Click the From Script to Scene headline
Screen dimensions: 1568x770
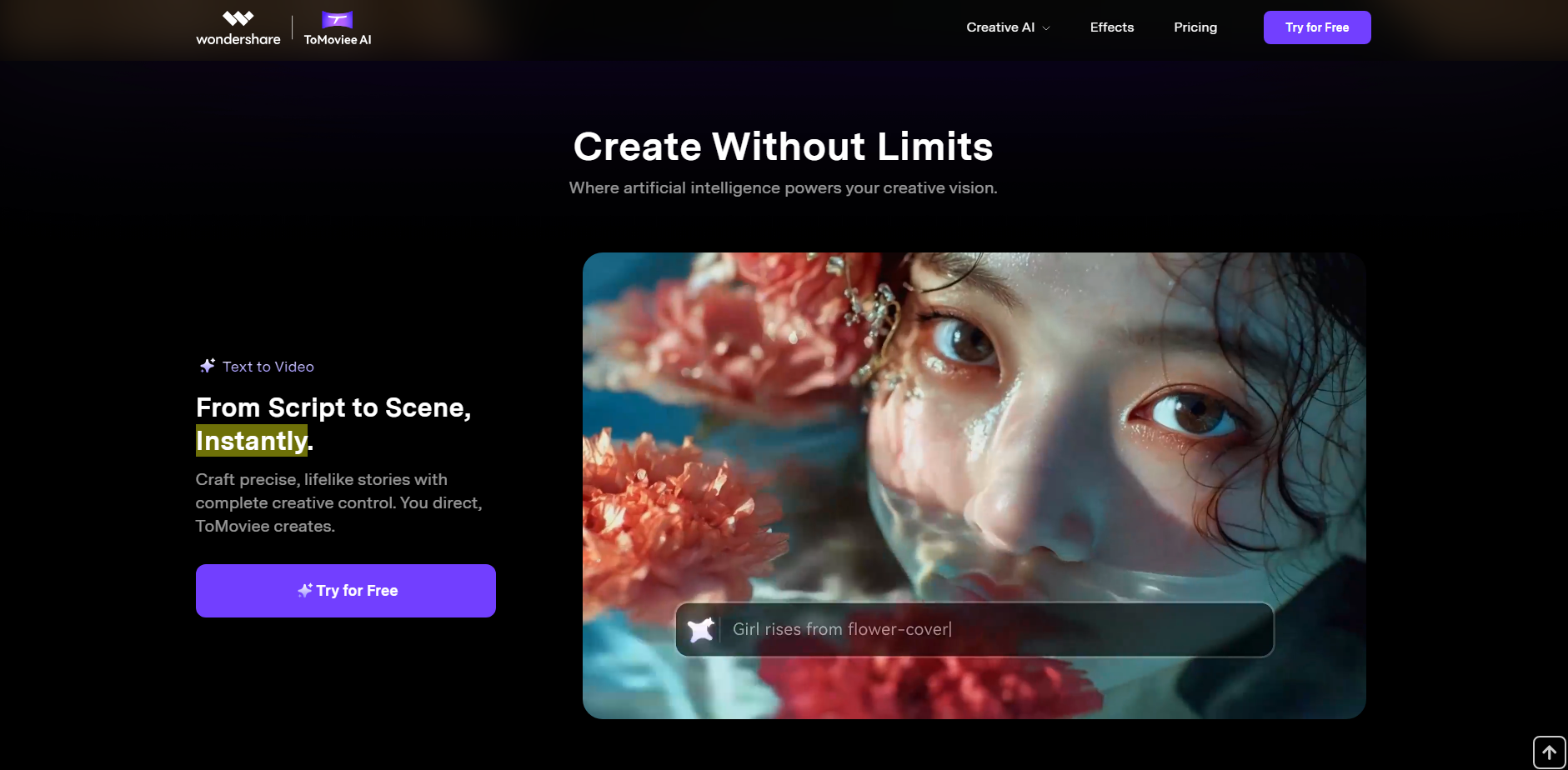[333, 407]
